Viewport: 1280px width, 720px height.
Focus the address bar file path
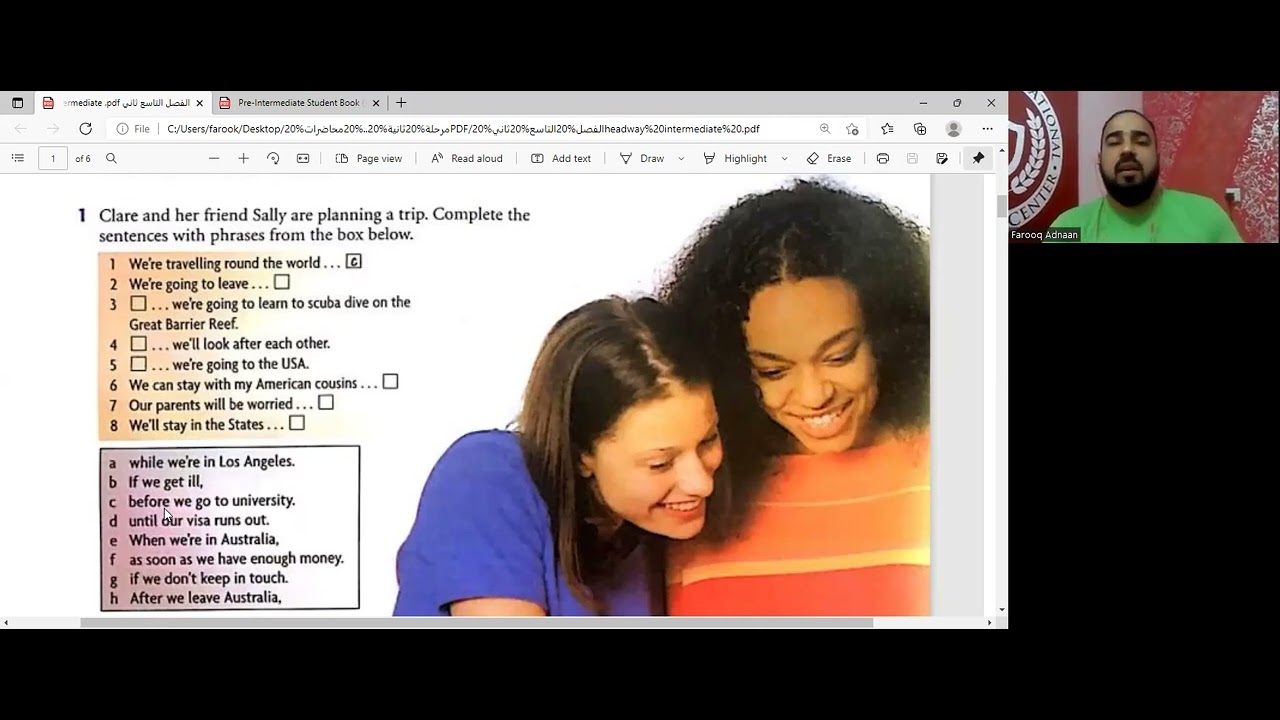coord(463,129)
